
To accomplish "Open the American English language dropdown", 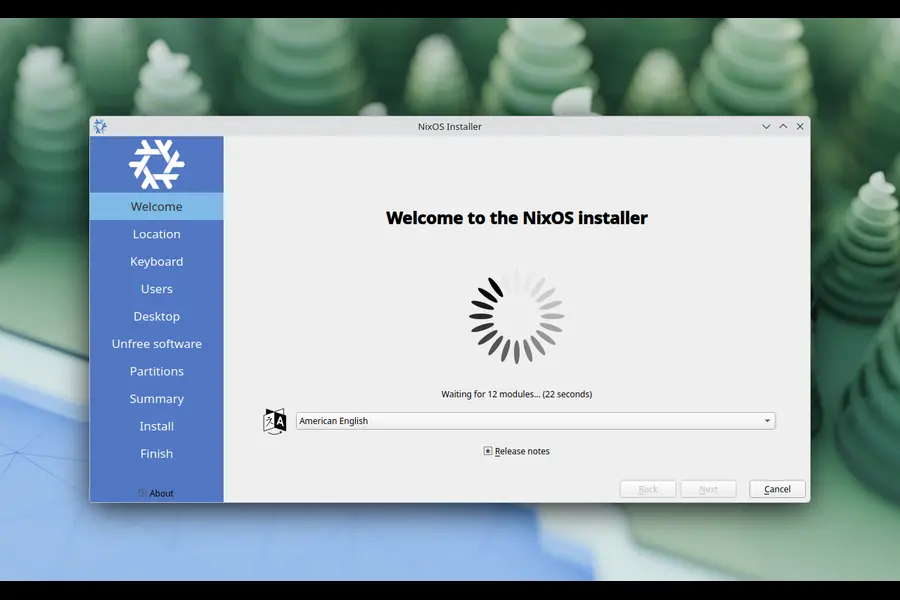I will 535,421.
